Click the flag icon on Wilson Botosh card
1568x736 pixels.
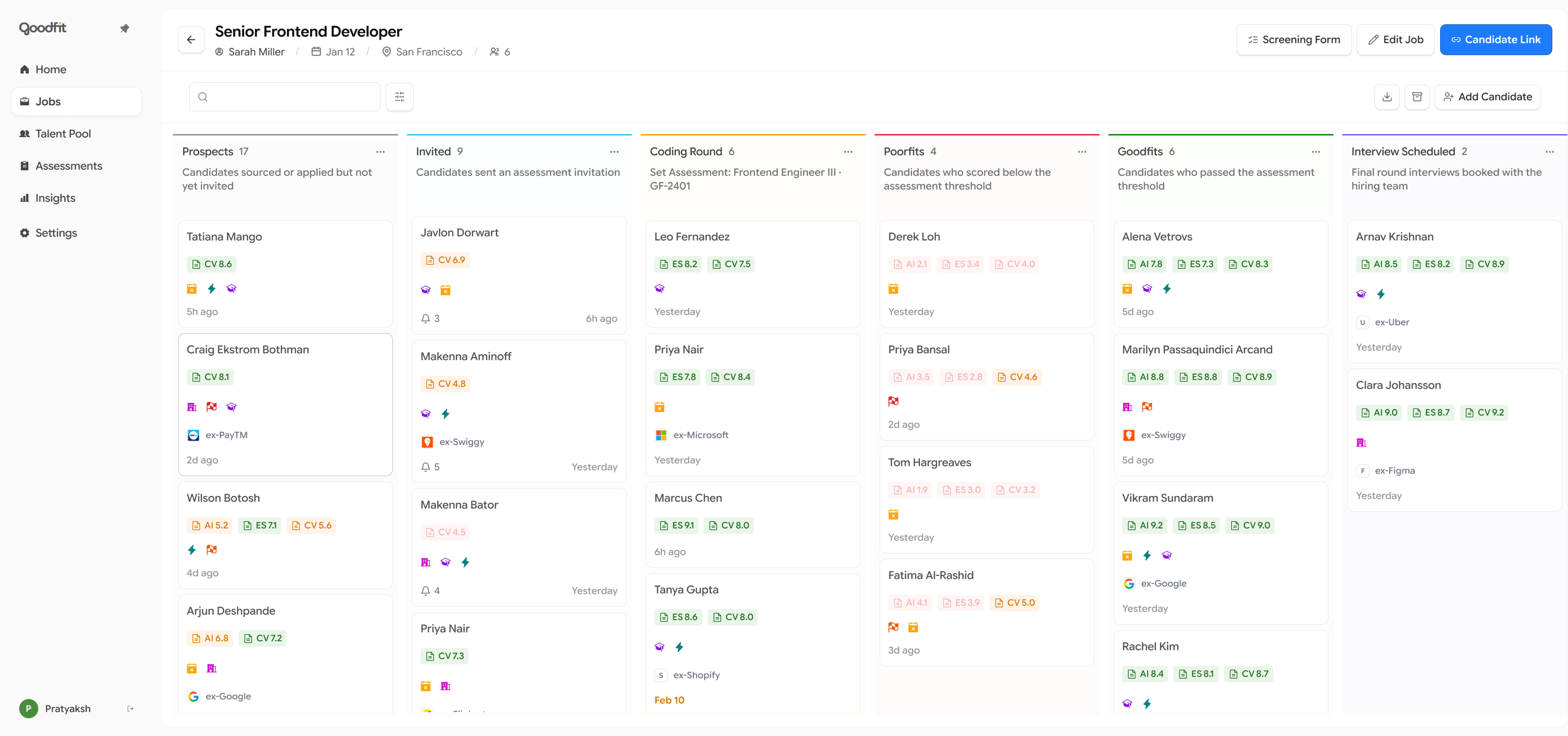[x=211, y=550]
